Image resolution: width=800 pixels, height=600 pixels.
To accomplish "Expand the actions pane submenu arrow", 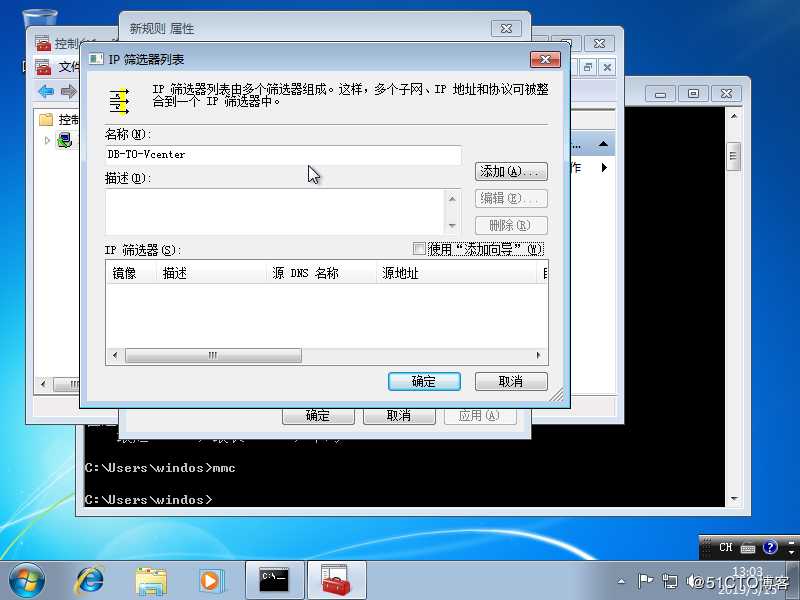I will 605,167.
